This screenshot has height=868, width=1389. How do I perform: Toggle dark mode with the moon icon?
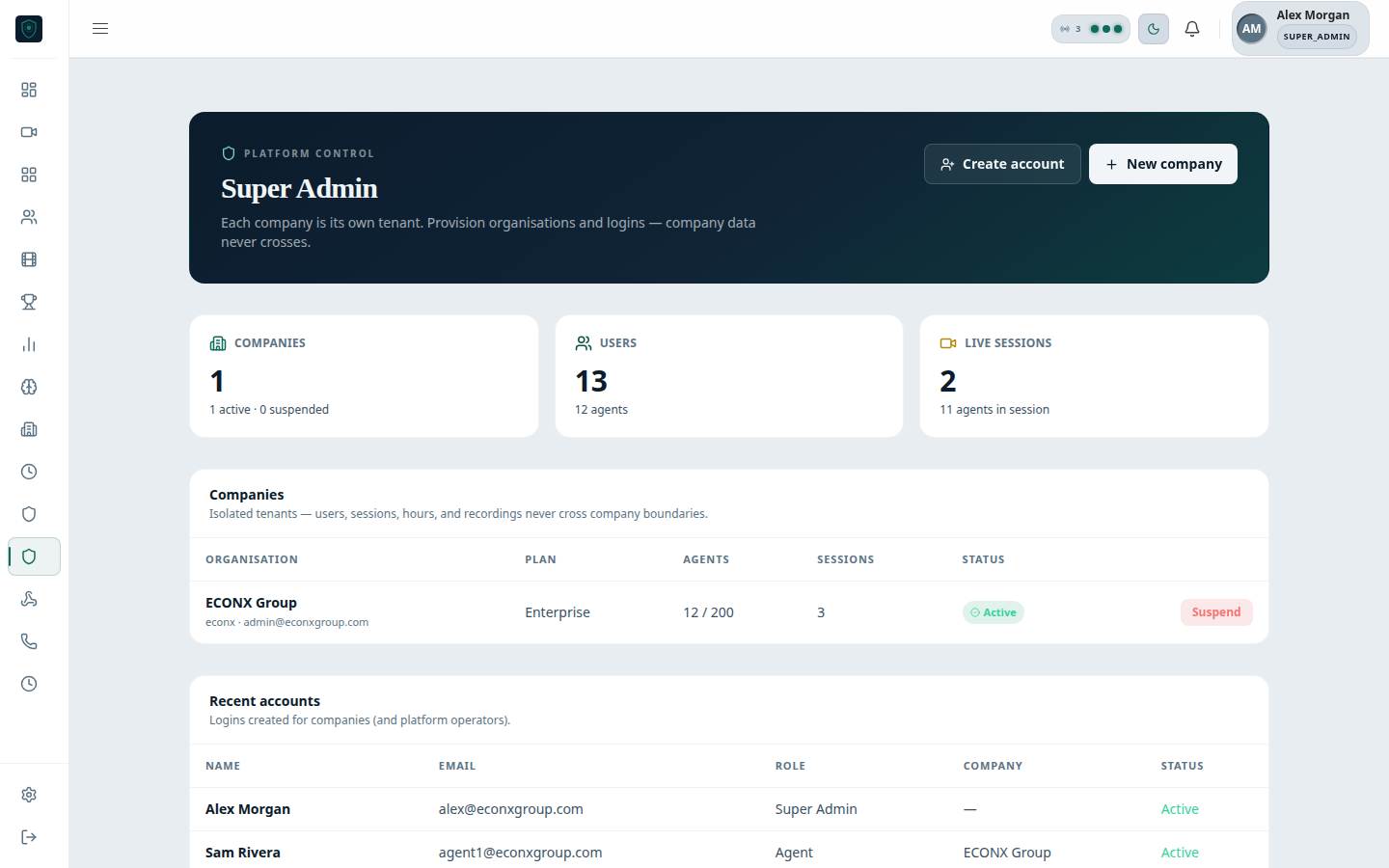(x=1154, y=29)
